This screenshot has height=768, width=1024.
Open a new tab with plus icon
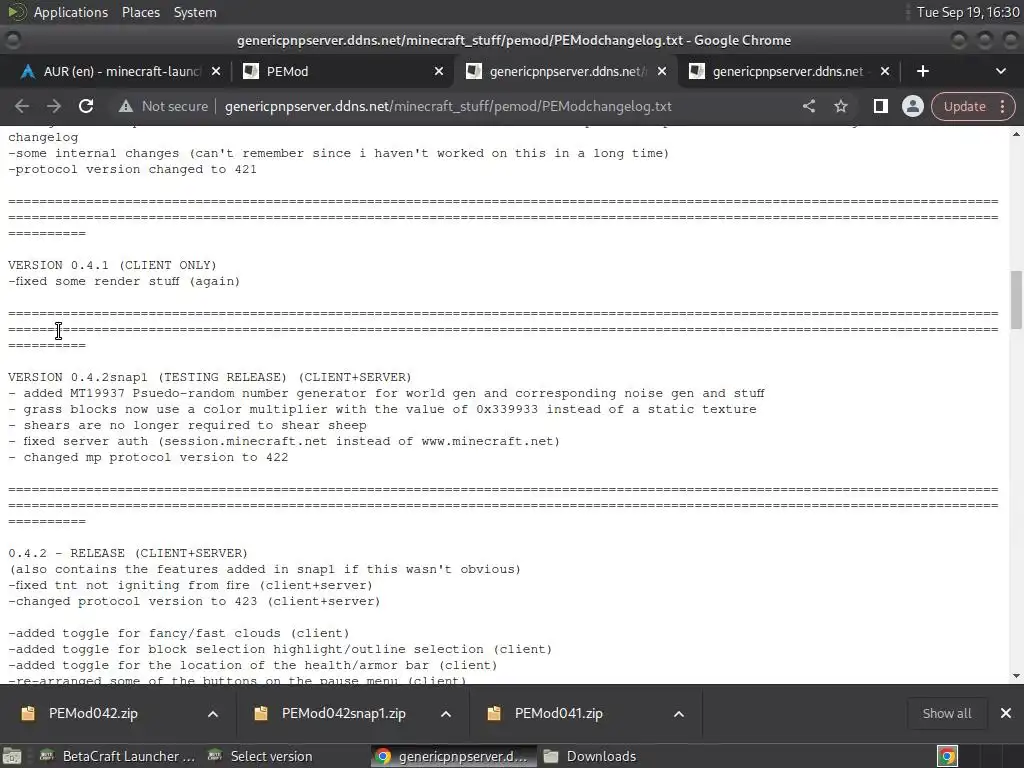pos(922,71)
